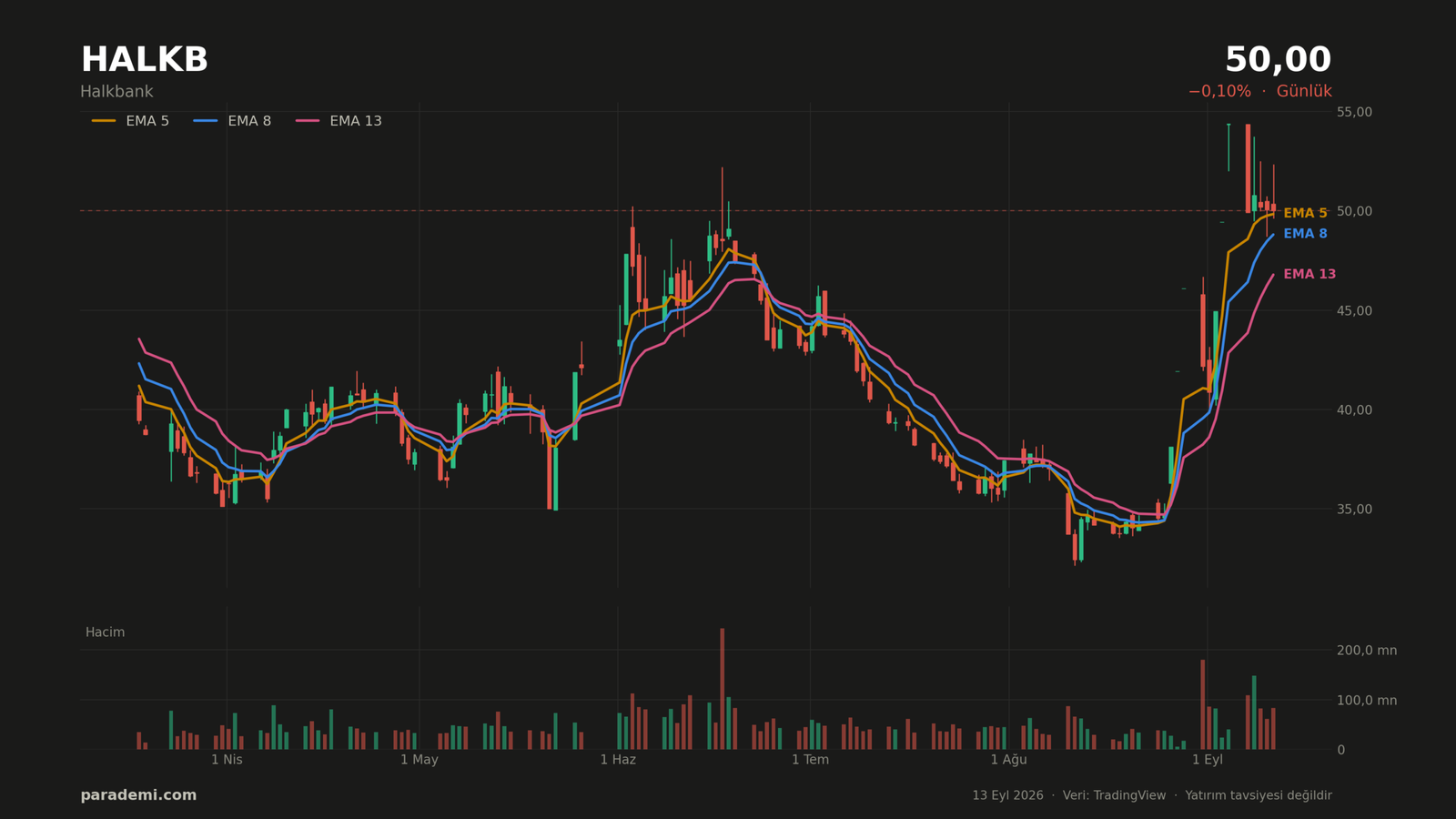Click the 55,00 price axis label

pyautogui.click(x=1354, y=112)
